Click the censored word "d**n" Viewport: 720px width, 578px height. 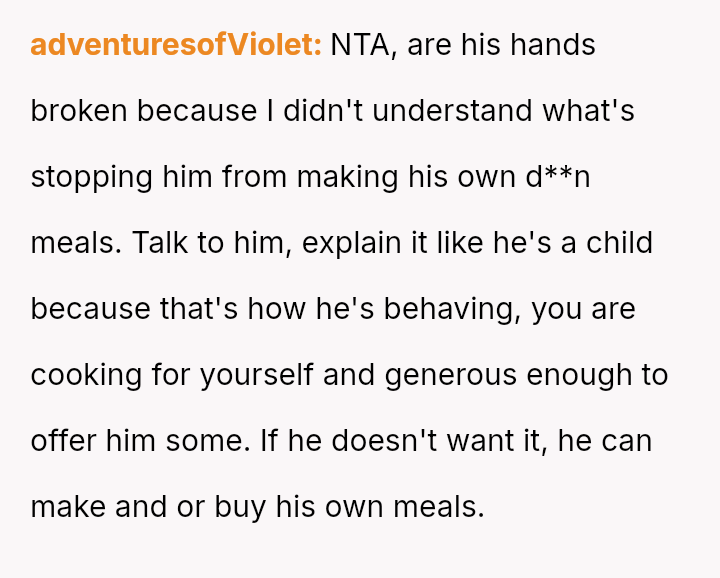557,177
